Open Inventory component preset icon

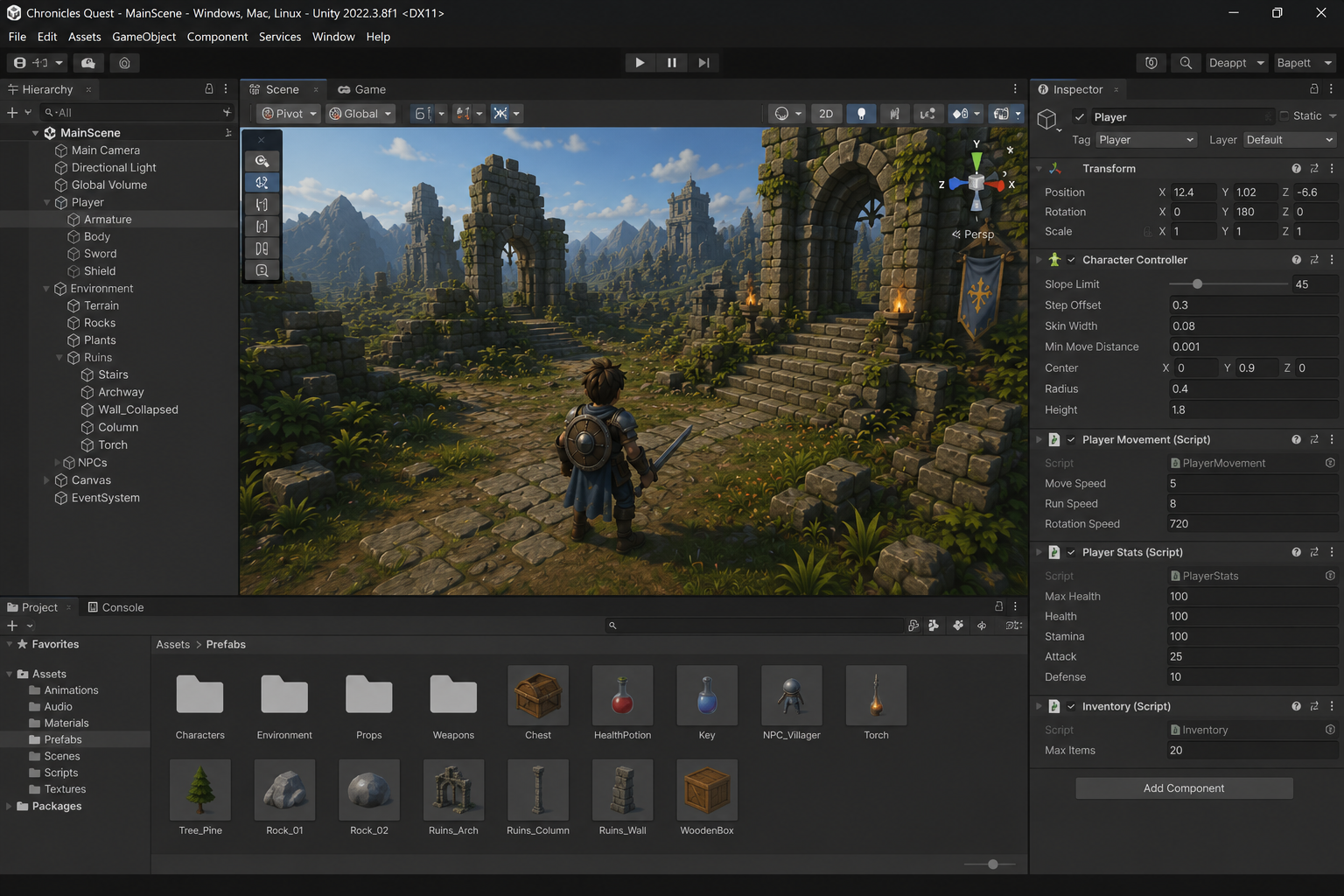[x=1314, y=706]
